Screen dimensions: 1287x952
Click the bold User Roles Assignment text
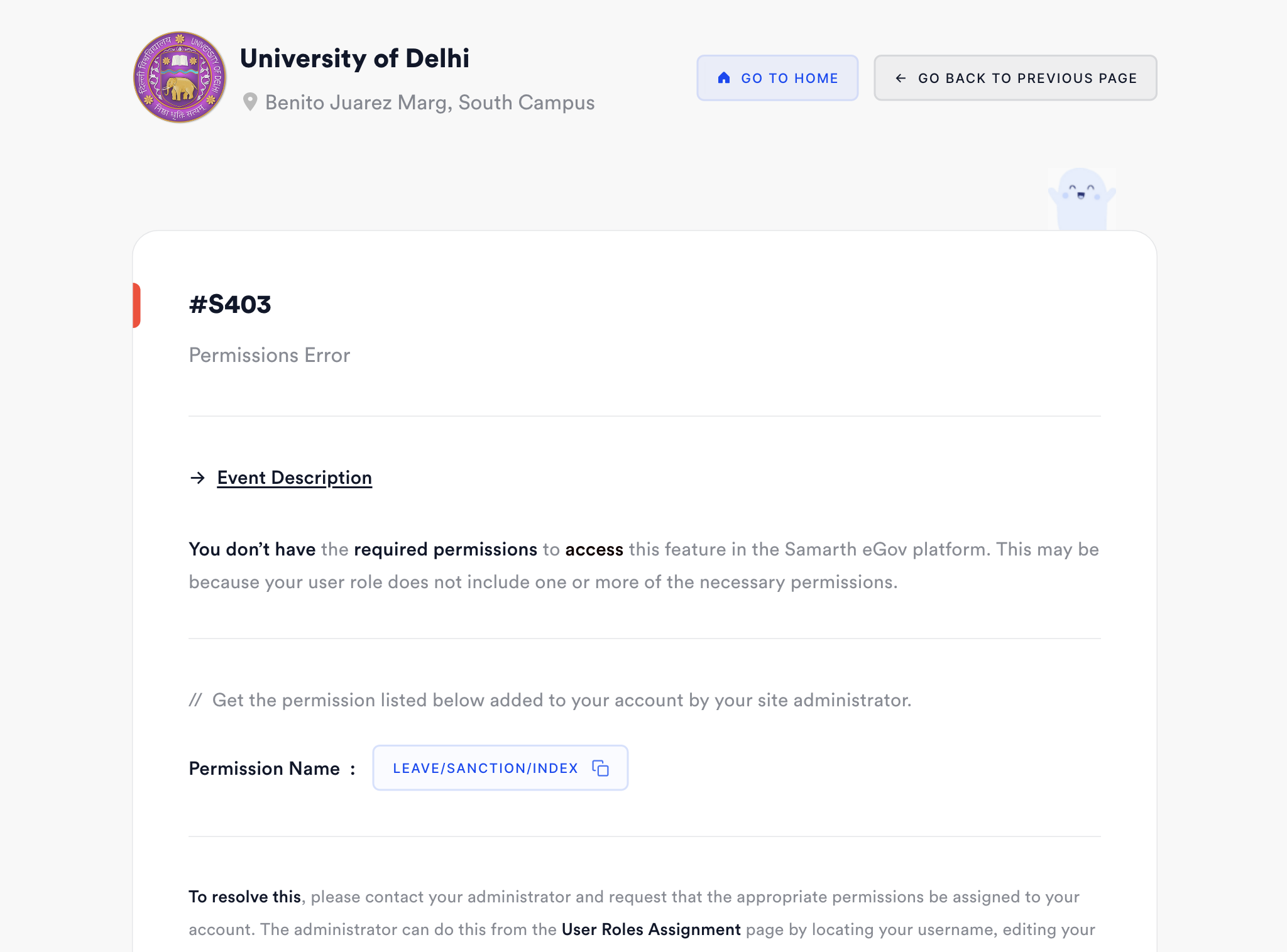(x=651, y=929)
